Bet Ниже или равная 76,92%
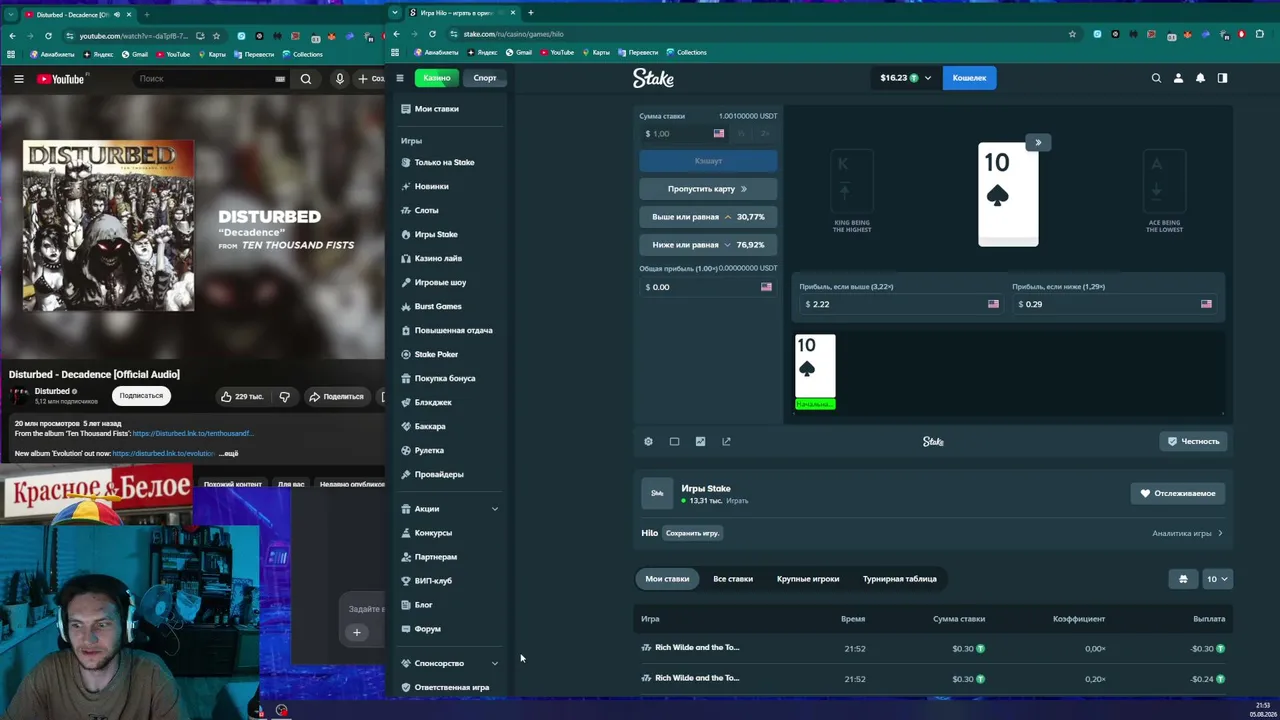1280x720 pixels. pos(708,245)
